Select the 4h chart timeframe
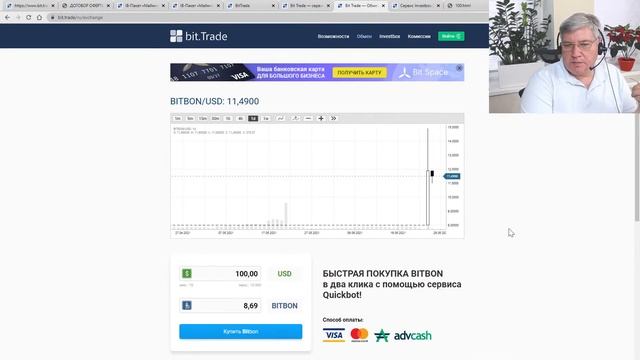Image resolution: width=640 pixels, height=360 pixels. 241,118
